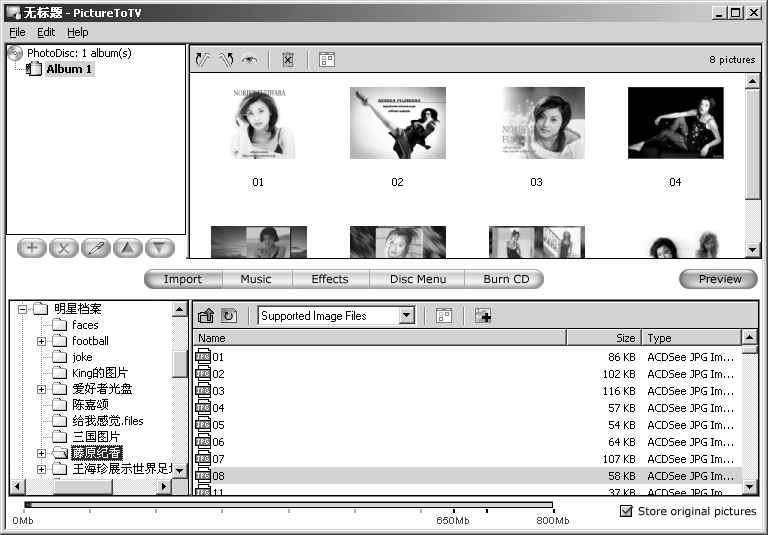The width and height of the screenshot is (768, 535).
Task: Go up one folder level
Action: point(206,316)
